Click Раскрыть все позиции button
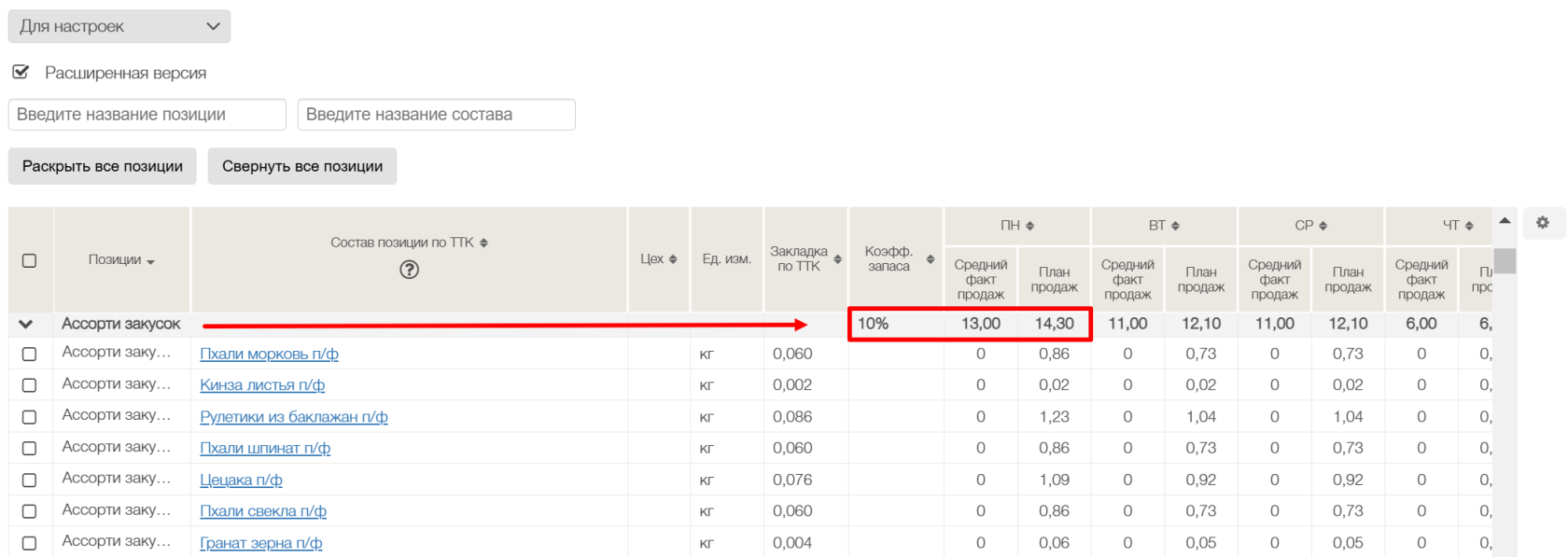 pyautogui.click(x=103, y=166)
